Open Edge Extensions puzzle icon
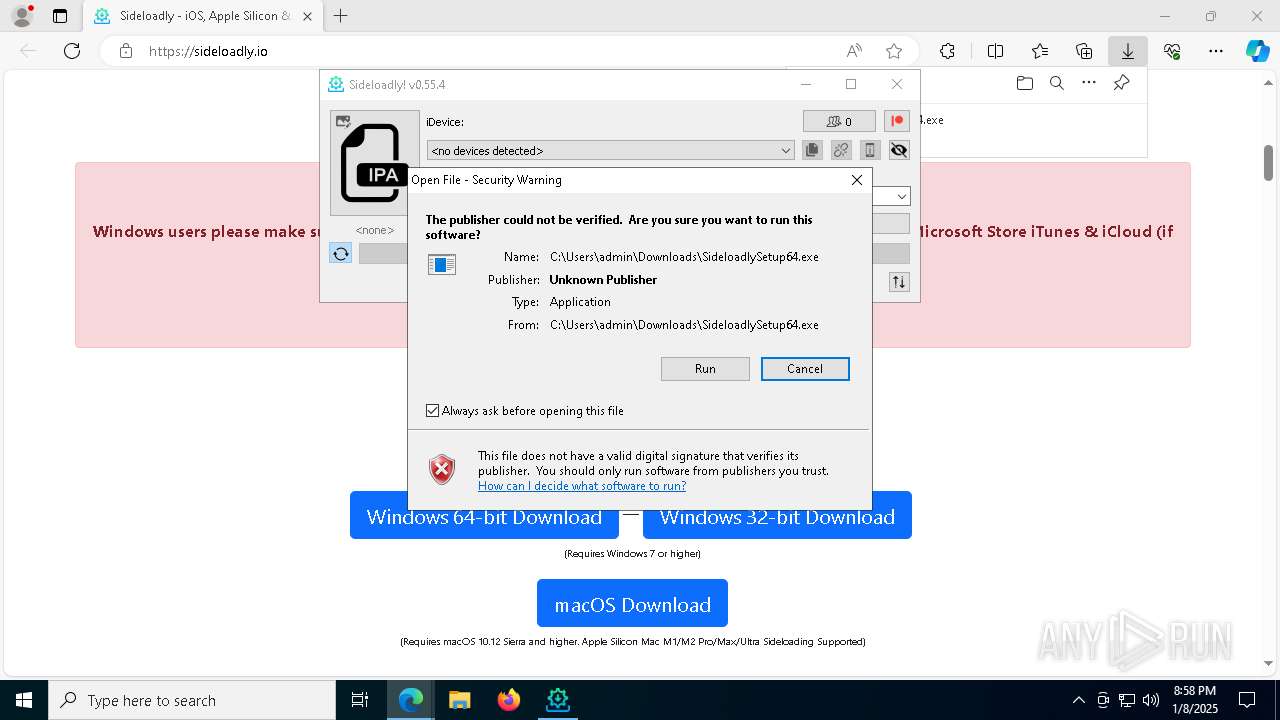1280x720 pixels. [x=948, y=51]
